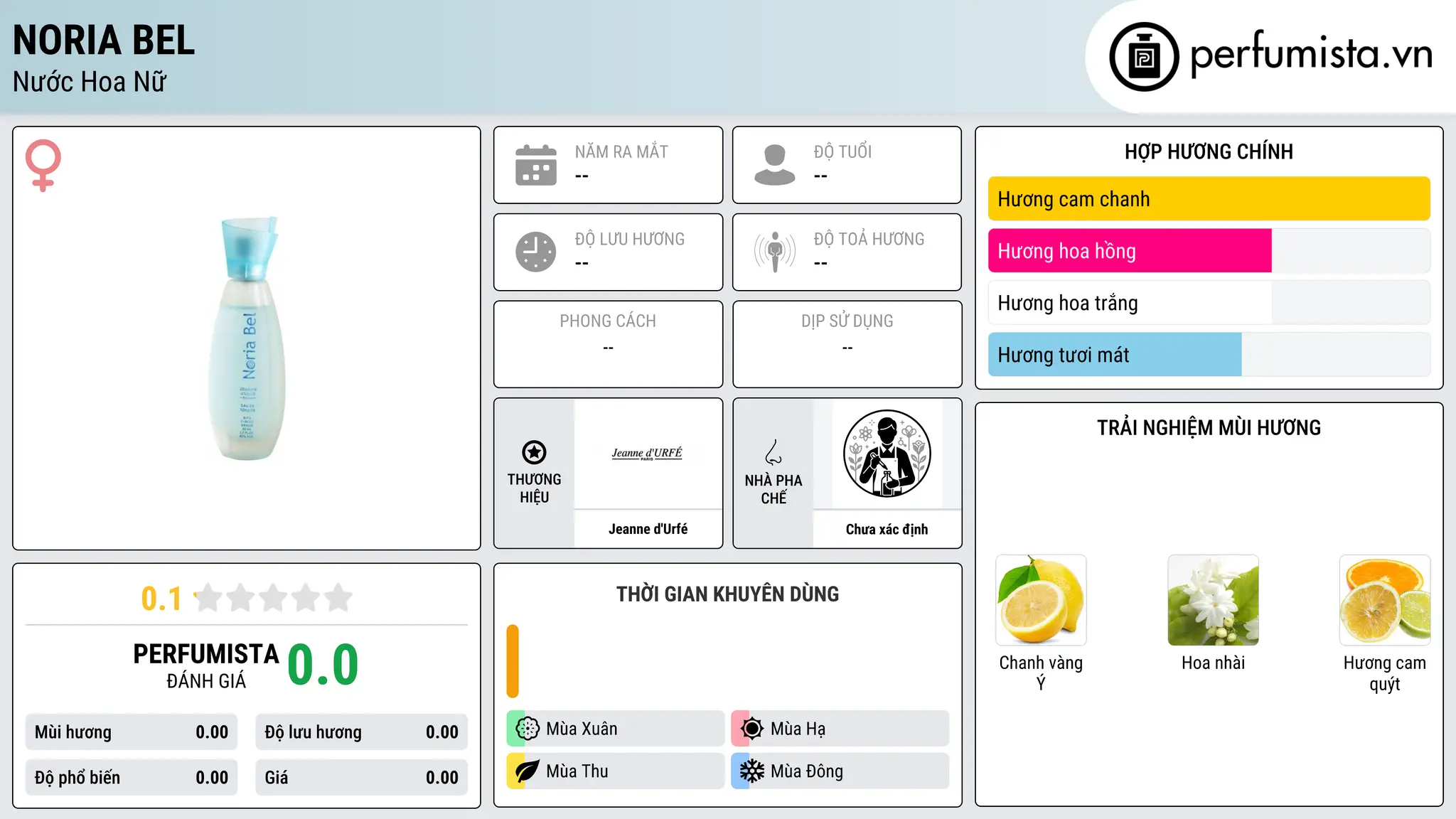
Task: Click the NORIA BEL title heading
Action: [x=104, y=41]
